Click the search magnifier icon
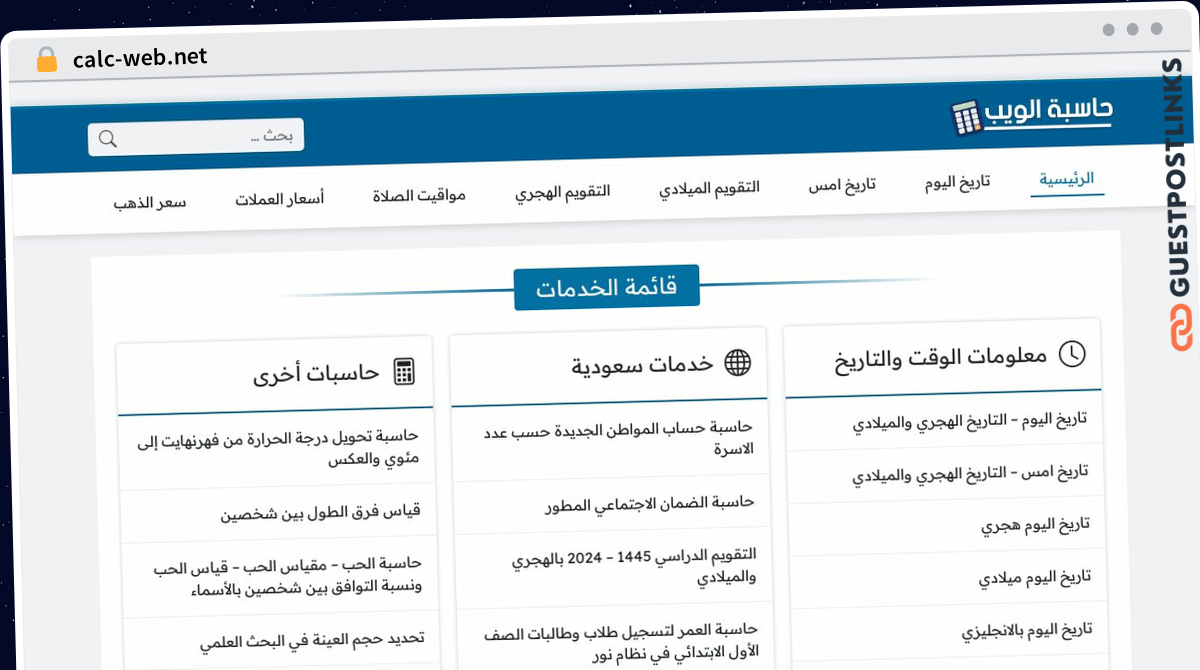Viewport: 1200px width, 670px height. pos(108,138)
